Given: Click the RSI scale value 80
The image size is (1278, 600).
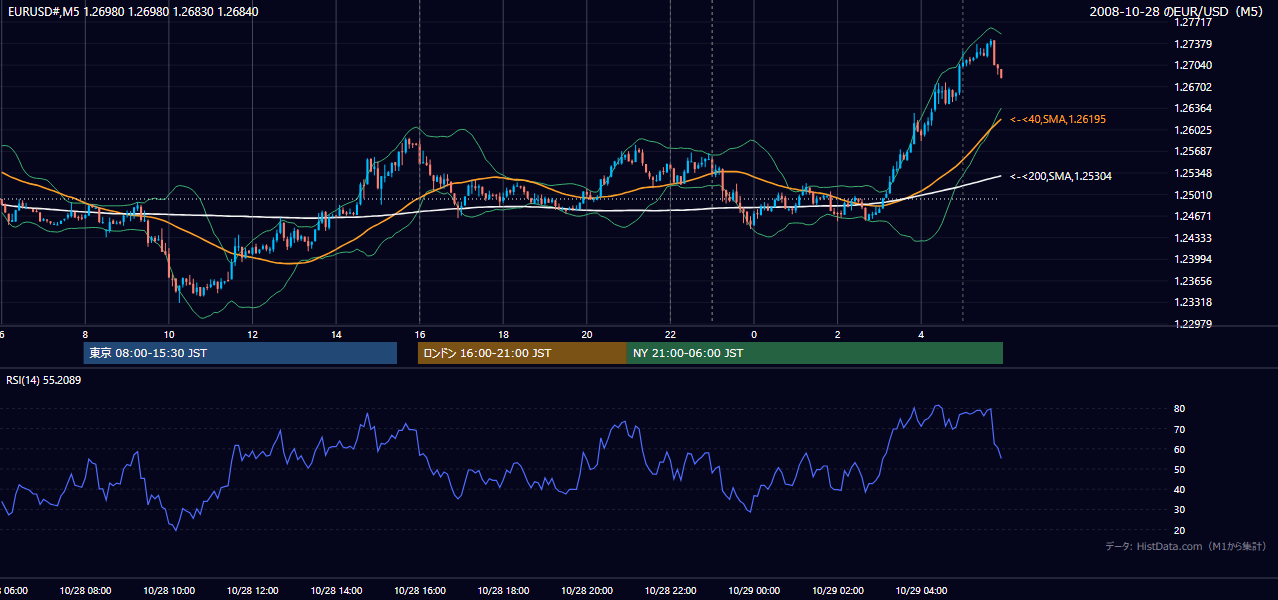Looking at the screenshot, I should pyautogui.click(x=1179, y=409).
